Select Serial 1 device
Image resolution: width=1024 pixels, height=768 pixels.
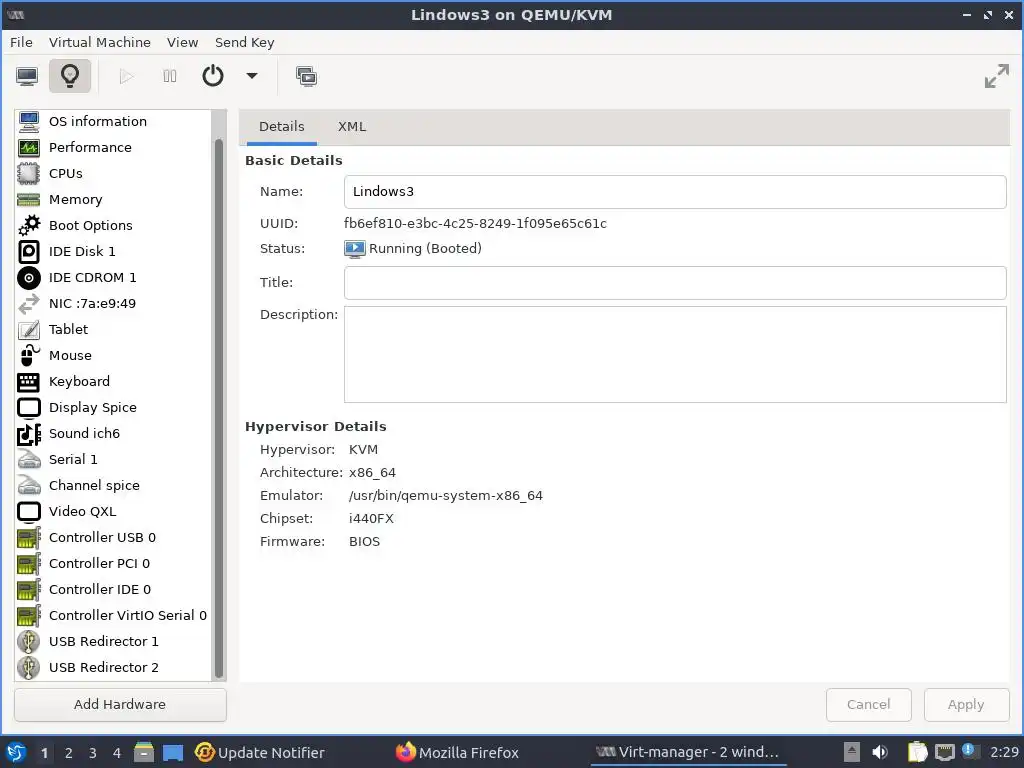point(113,460)
